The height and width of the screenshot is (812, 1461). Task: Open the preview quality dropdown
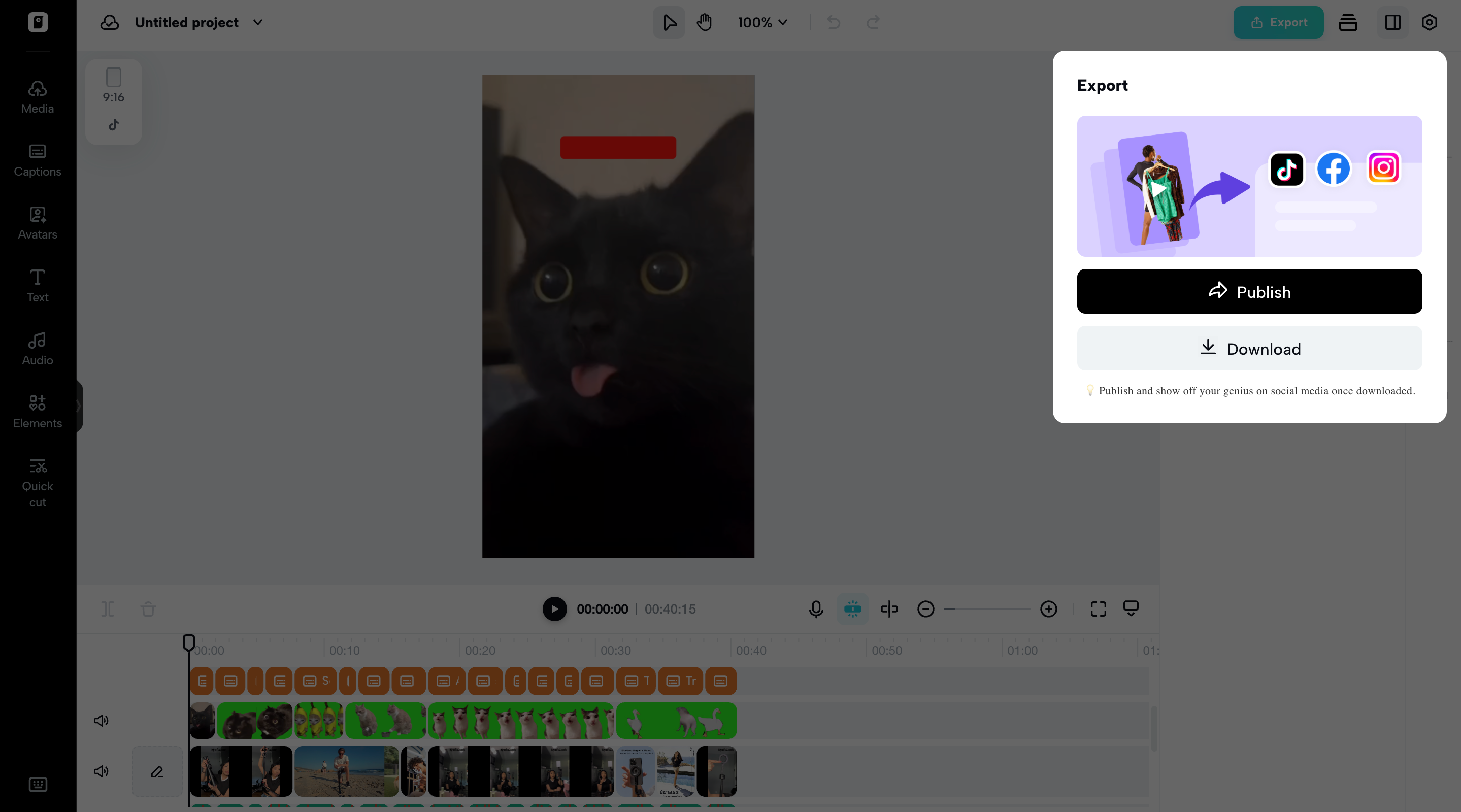pos(1131,609)
